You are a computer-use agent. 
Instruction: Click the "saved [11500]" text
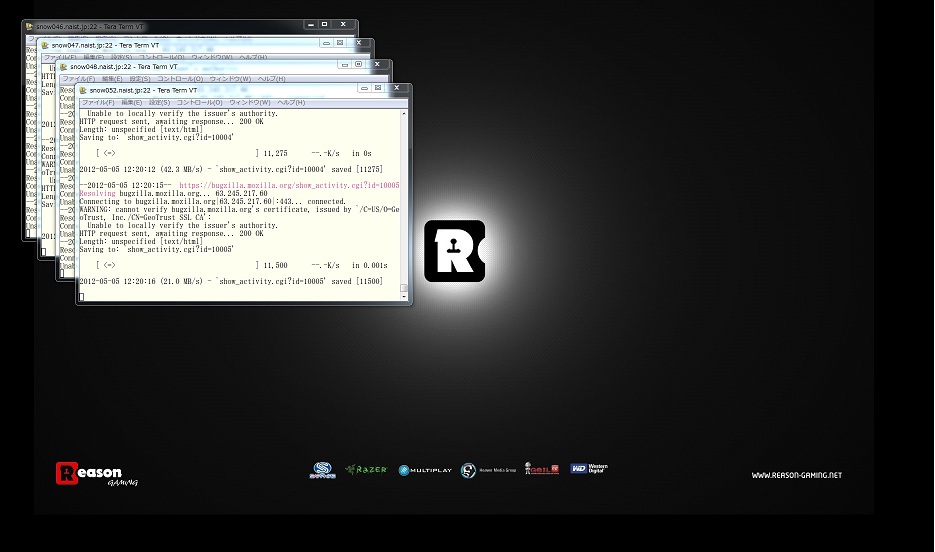(357, 281)
